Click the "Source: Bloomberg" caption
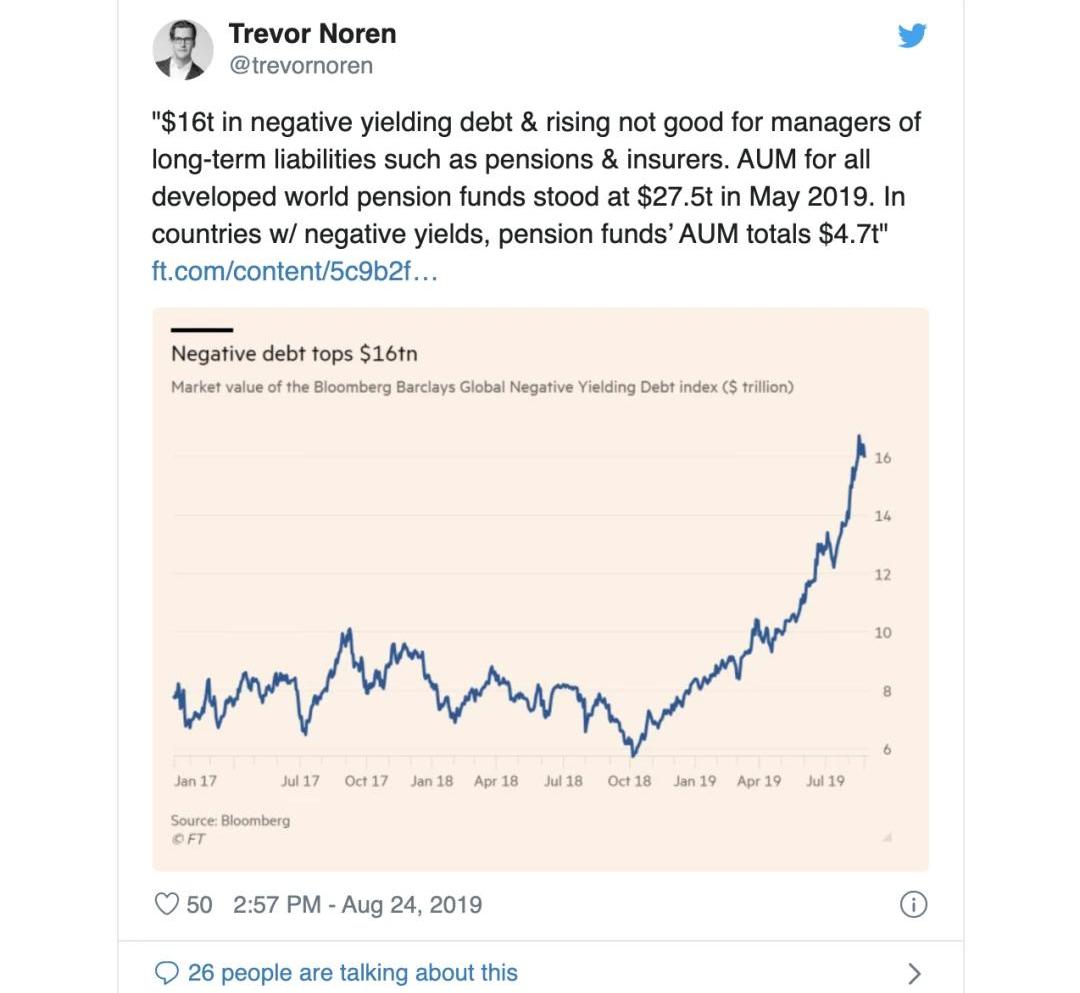Viewport: 1080px width, 993px height. tap(230, 820)
